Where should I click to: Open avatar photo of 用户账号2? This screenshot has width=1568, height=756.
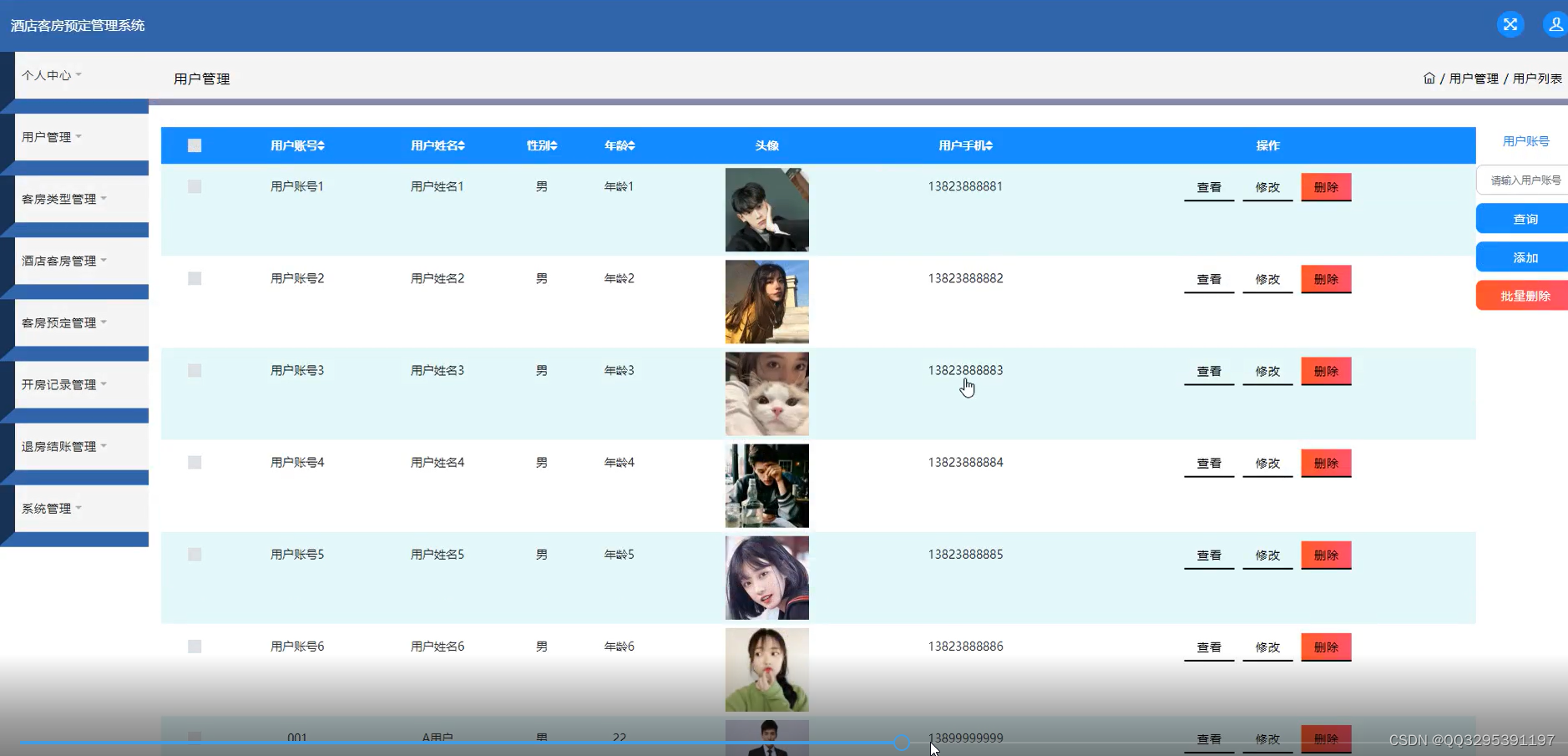(766, 302)
